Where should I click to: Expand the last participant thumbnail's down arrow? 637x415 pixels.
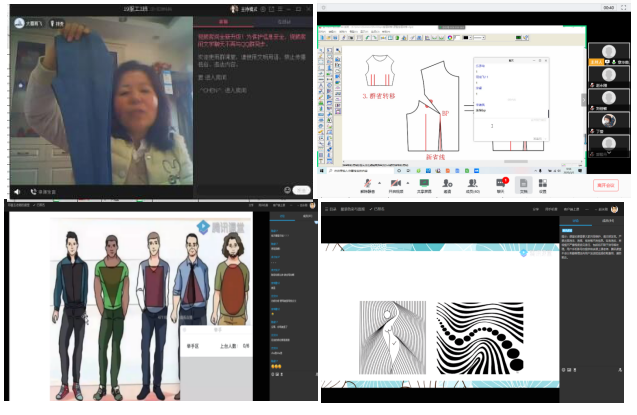(x=609, y=153)
